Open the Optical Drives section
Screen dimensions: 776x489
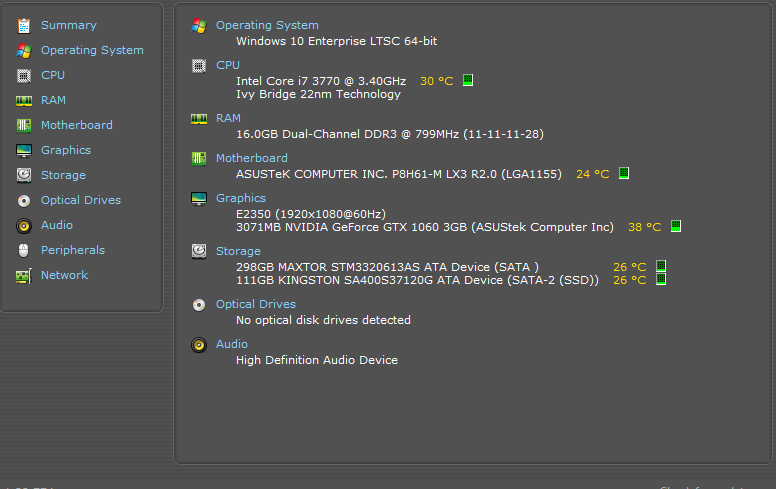(x=80, y=200)
